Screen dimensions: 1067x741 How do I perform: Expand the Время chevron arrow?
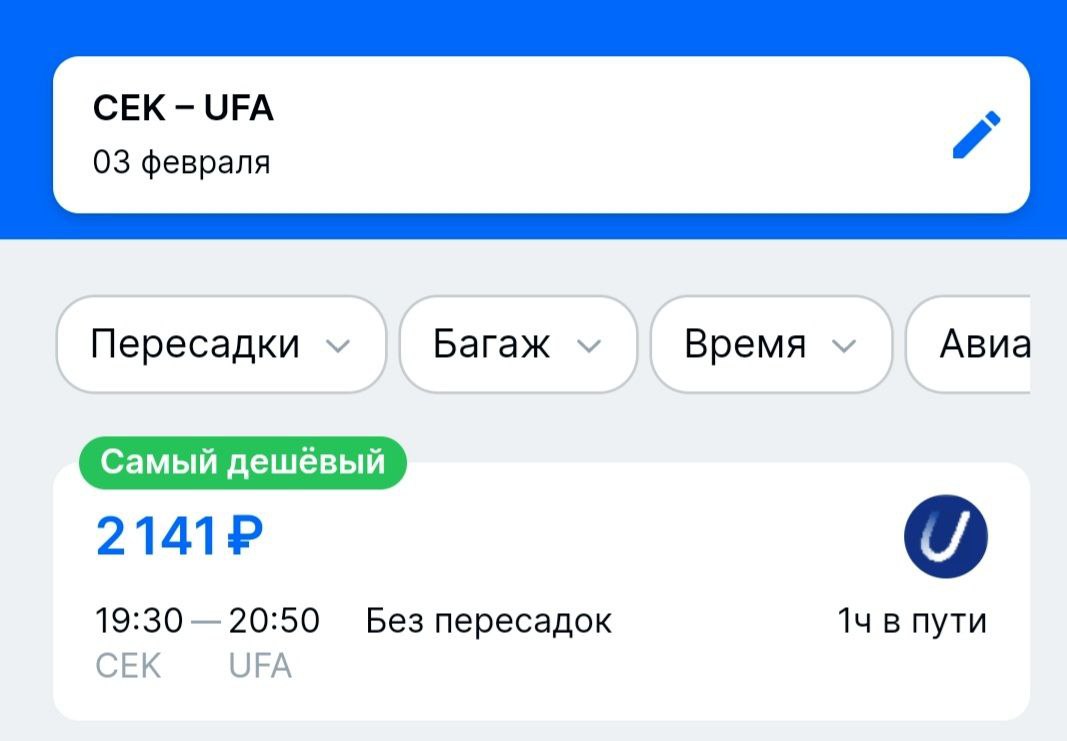click(x=845, y=346)
